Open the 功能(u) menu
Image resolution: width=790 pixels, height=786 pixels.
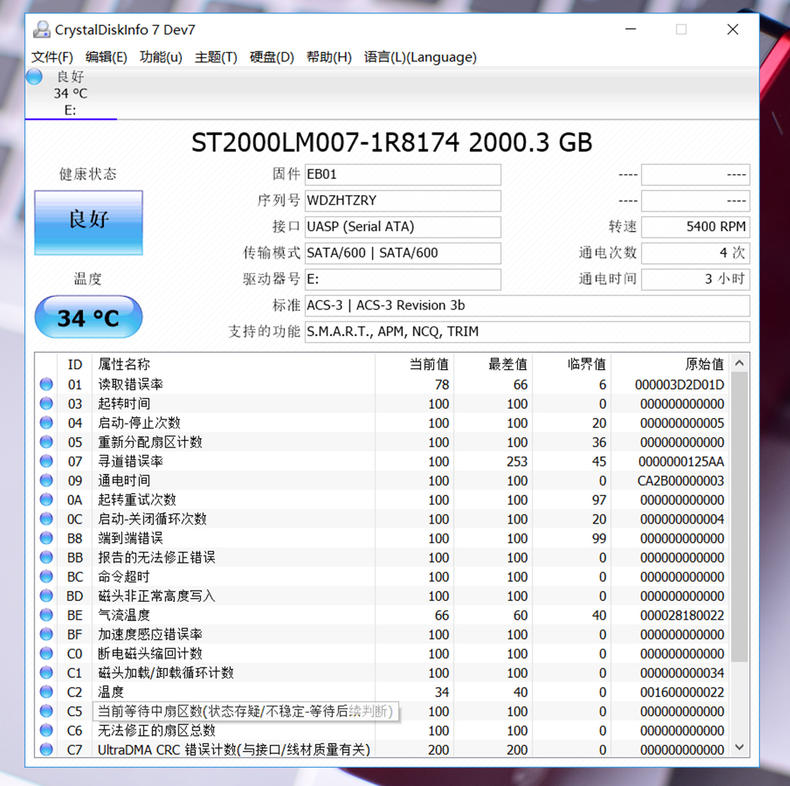click(x=160, y=57)
